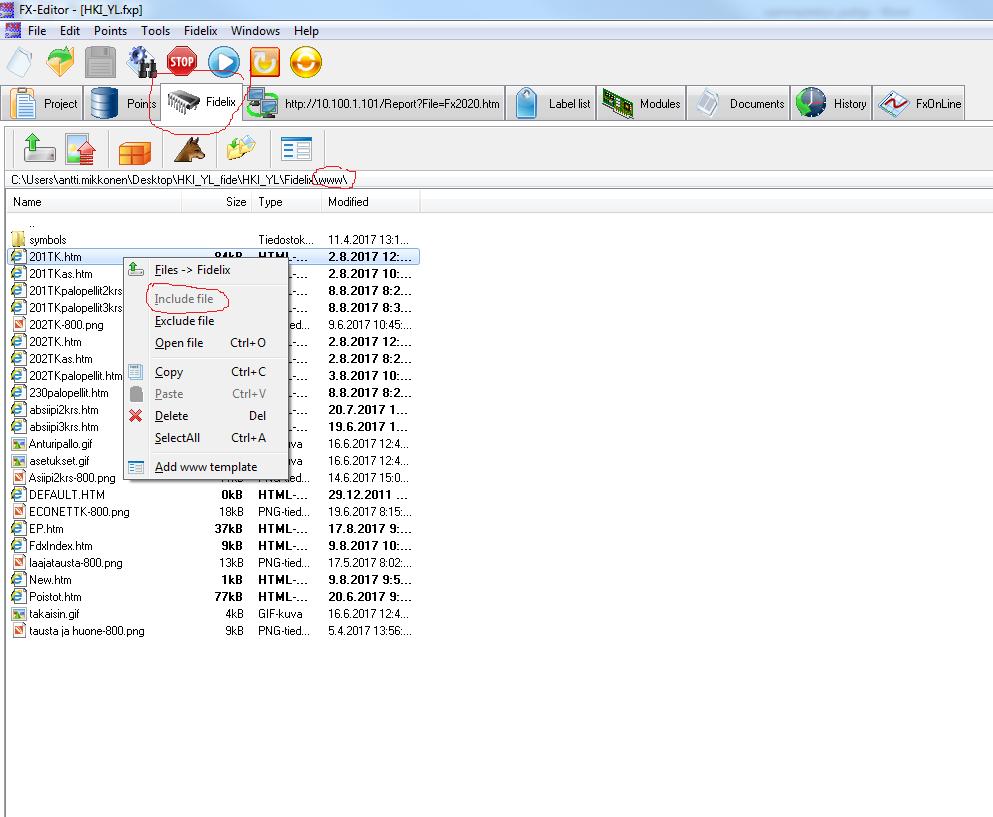Open the Points menu
This screenshot has width=993, height=817.
[x=110, y=30]
